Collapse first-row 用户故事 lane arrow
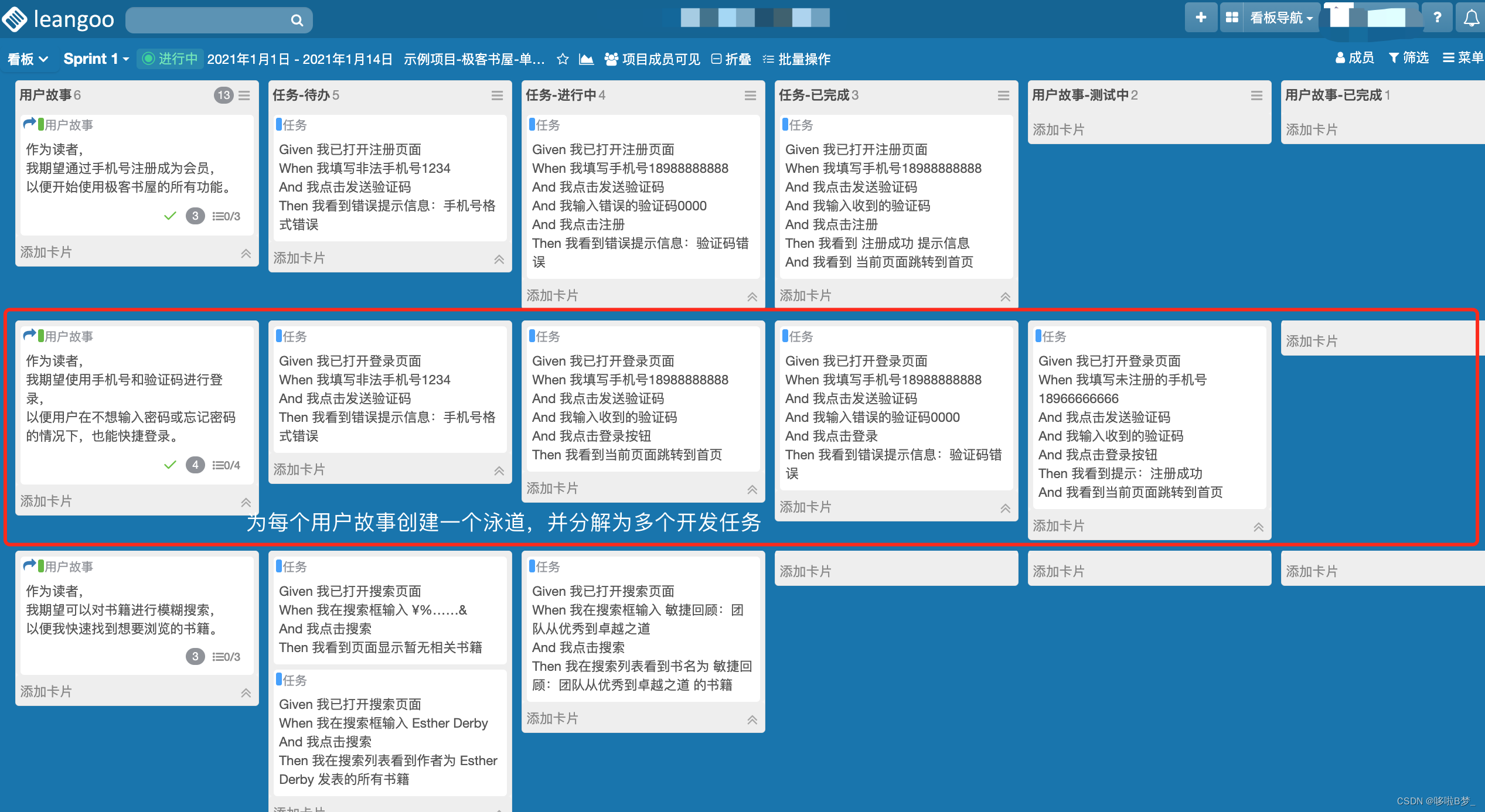This screenshot has height=812, width=1485. pos(246,254)
